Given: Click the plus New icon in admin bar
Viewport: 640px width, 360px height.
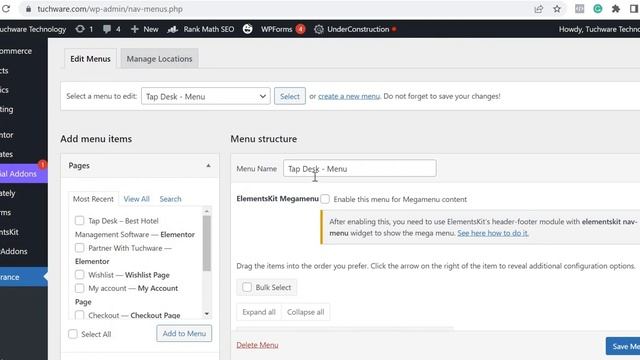Looking at the screenshot, I should coord(135,29).
